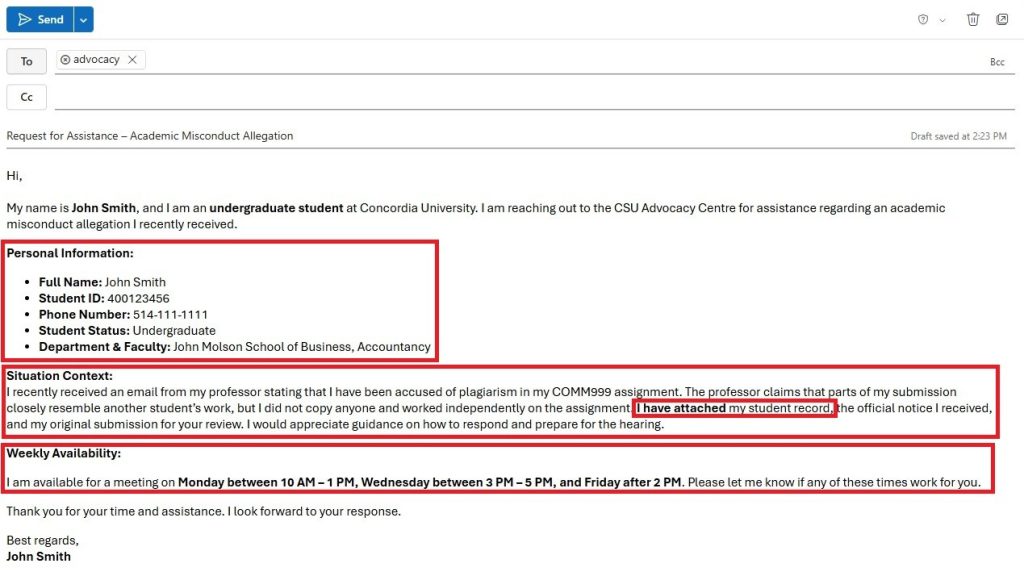Place cursor on the greeting 'Hi,'

[x=14, y=176]
